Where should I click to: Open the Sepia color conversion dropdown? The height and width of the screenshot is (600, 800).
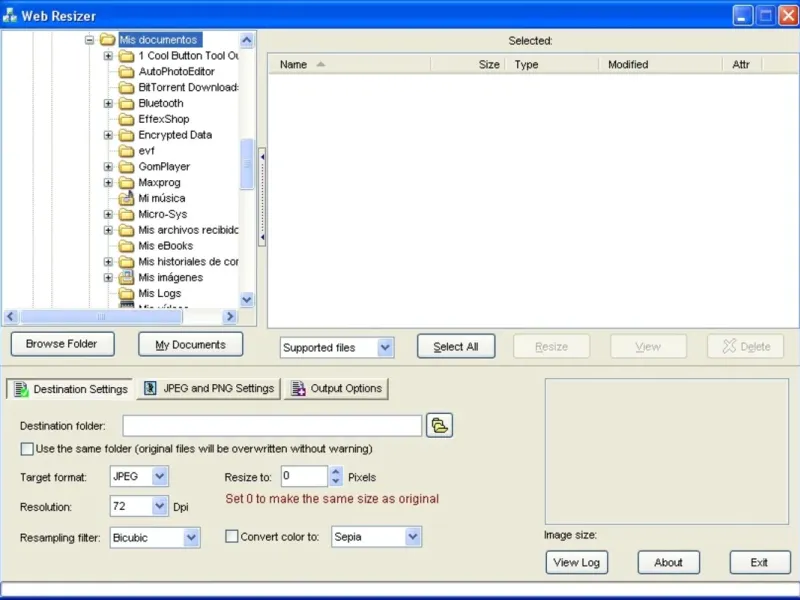click(413, 537)
